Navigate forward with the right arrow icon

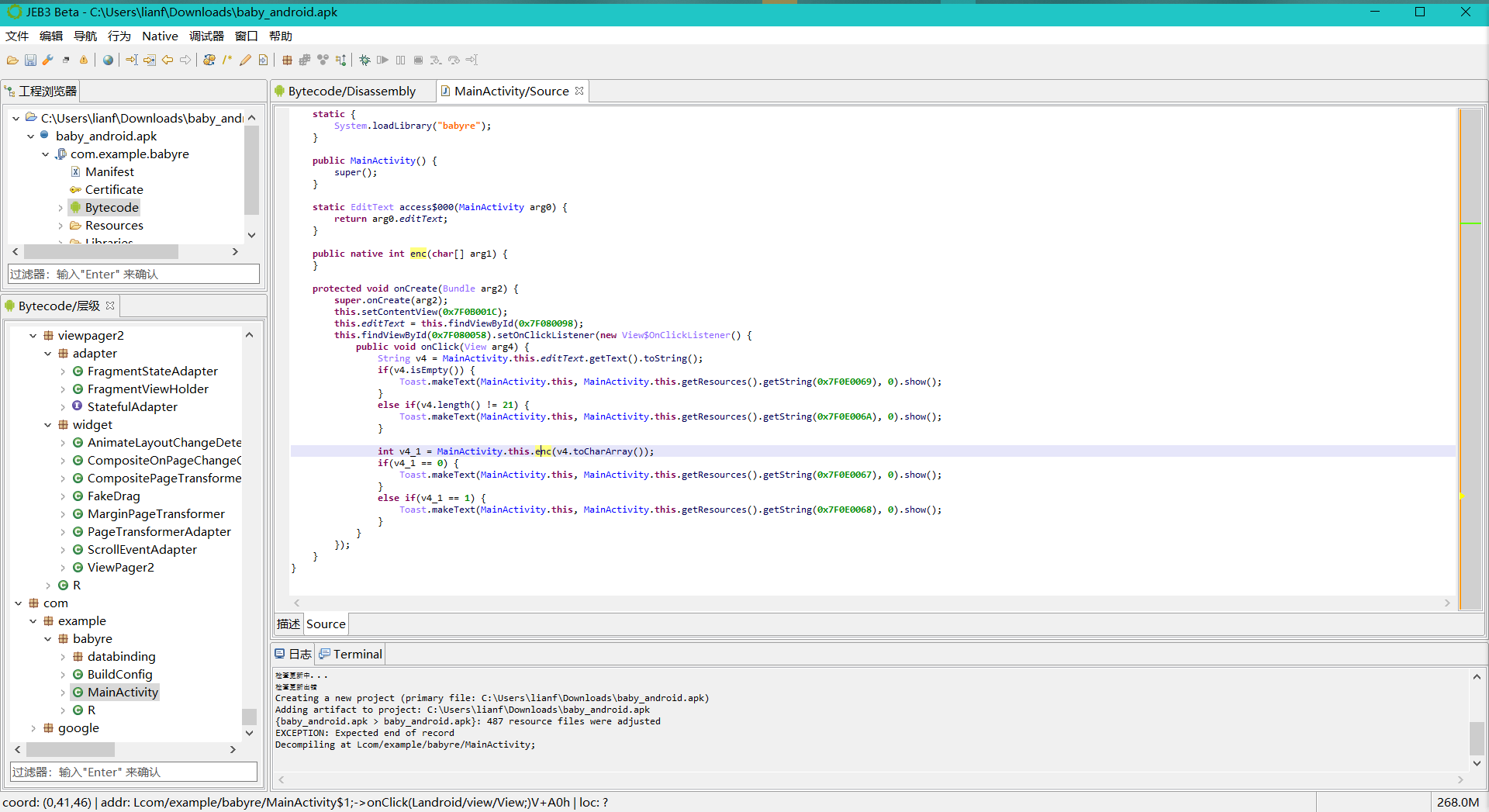[185, 60]
